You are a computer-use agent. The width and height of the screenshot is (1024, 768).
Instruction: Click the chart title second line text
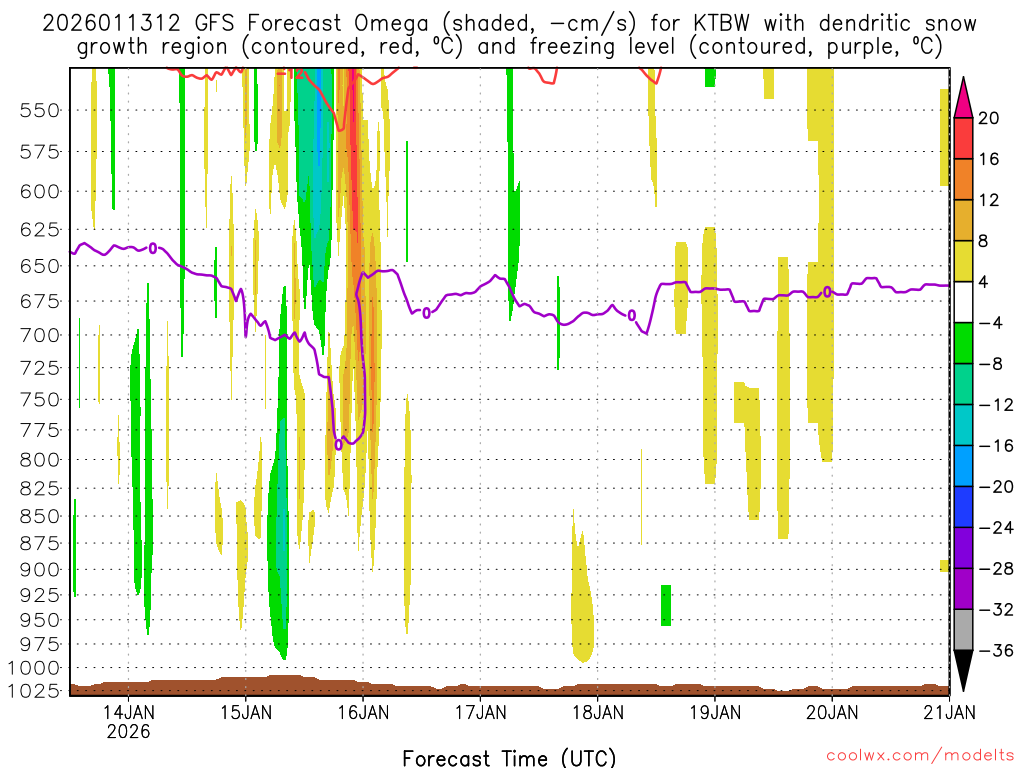(x=509, y=47)
